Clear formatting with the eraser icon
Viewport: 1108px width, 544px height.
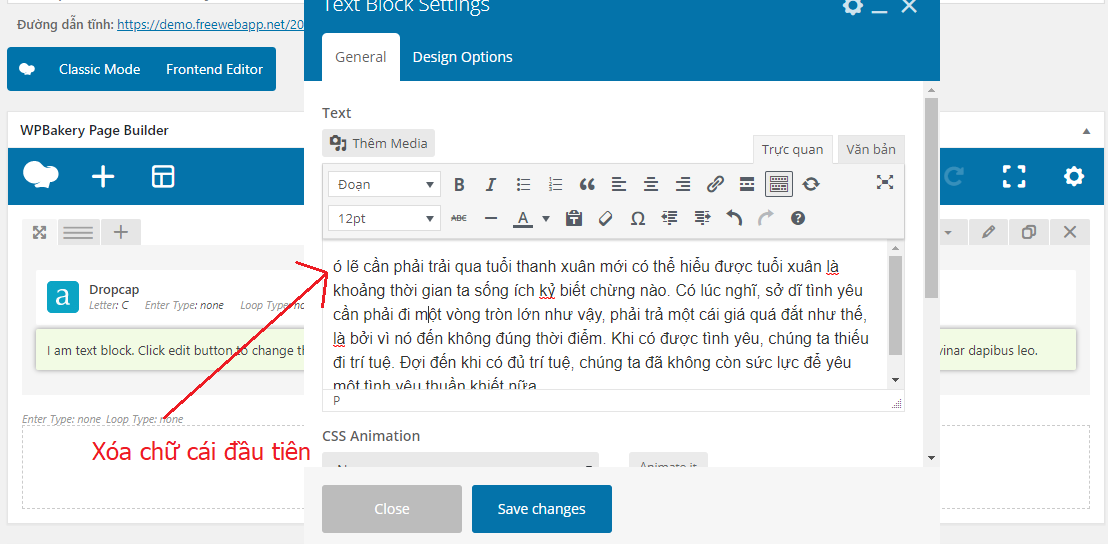tap(605, 218)
